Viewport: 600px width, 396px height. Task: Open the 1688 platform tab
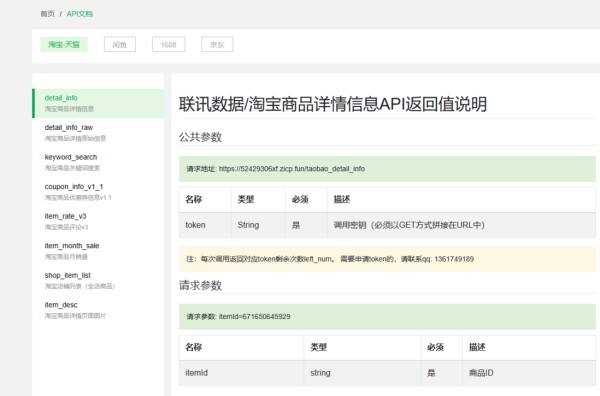[x=168, y=44]
